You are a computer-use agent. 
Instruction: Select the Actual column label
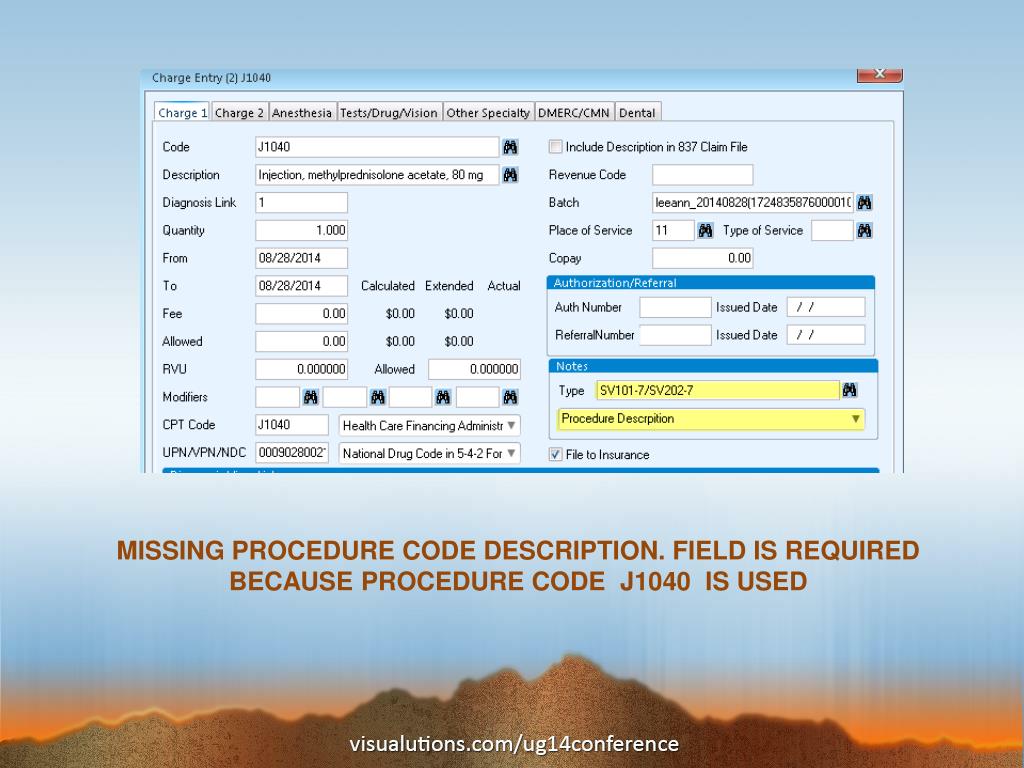[504, 286]
